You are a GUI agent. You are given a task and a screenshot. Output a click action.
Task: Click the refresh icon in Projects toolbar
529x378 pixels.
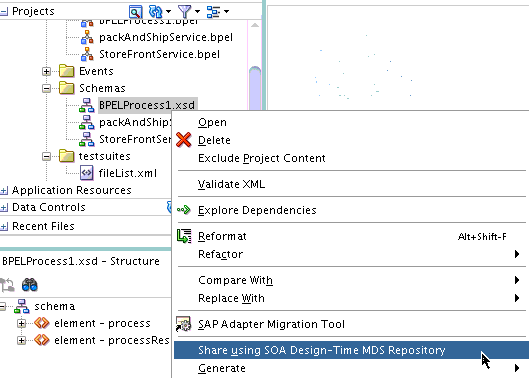(x=156, y=12)
